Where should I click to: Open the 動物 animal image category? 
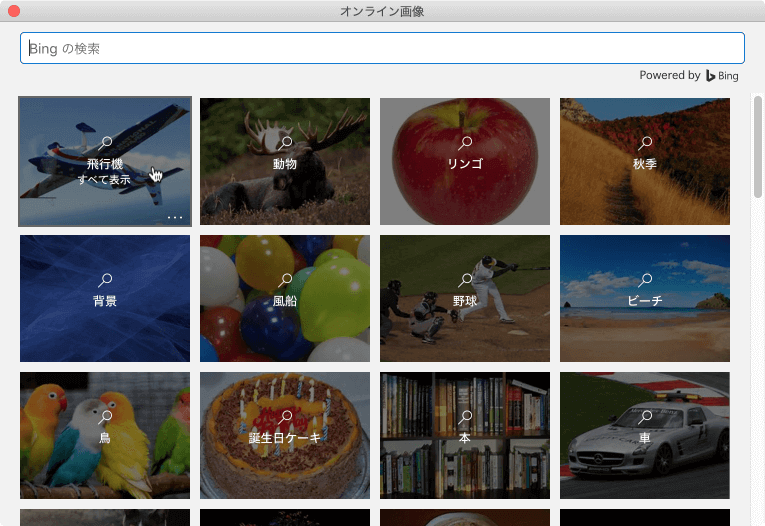click(x=285, y=162)
